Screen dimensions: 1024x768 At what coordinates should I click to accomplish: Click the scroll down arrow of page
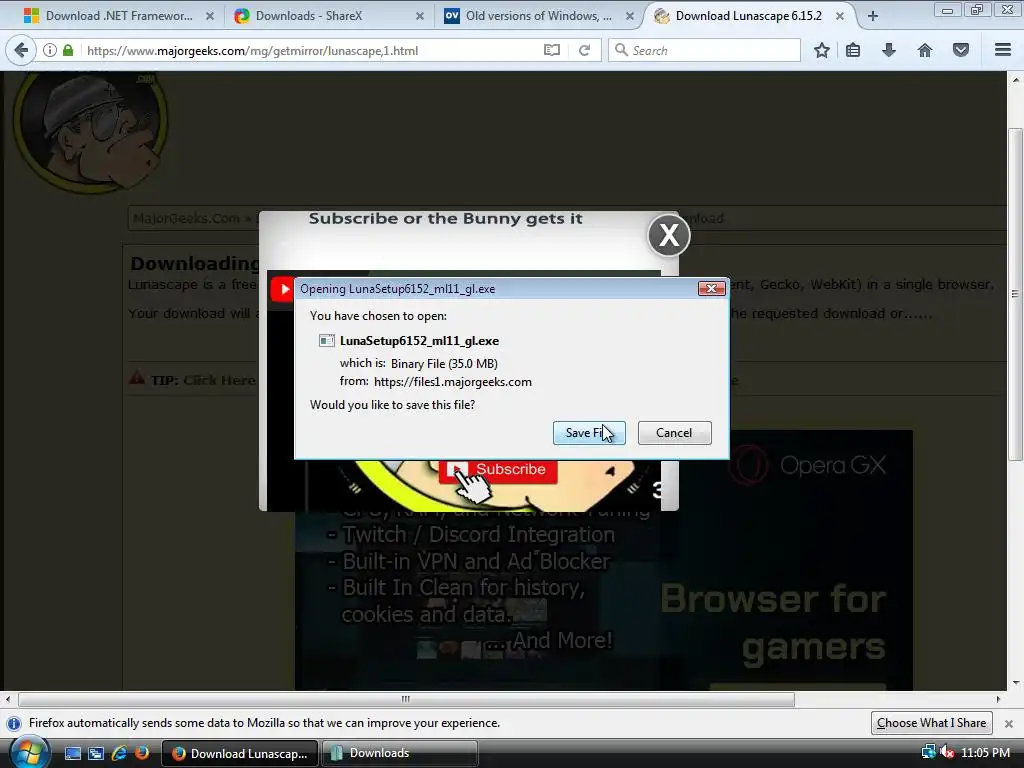point(1016,683)
